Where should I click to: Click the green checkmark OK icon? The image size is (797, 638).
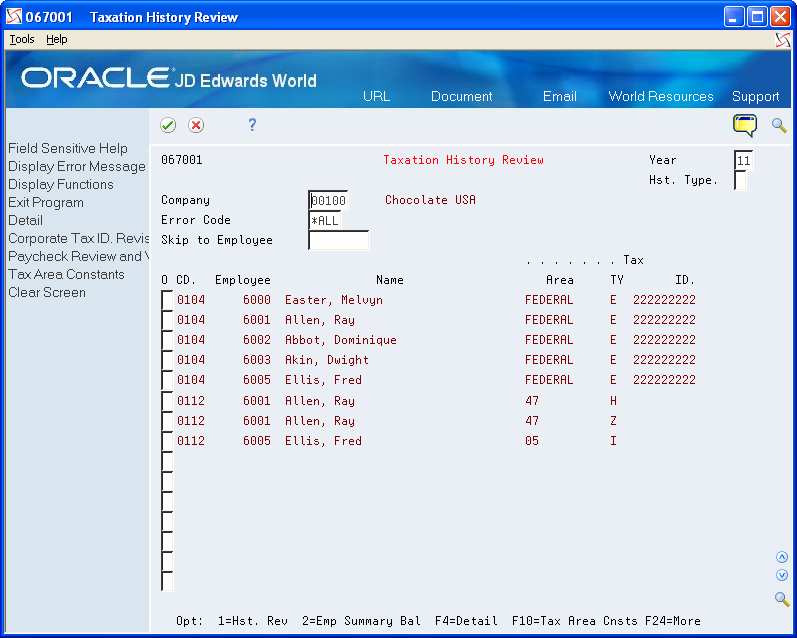click(x=168, y=125)
